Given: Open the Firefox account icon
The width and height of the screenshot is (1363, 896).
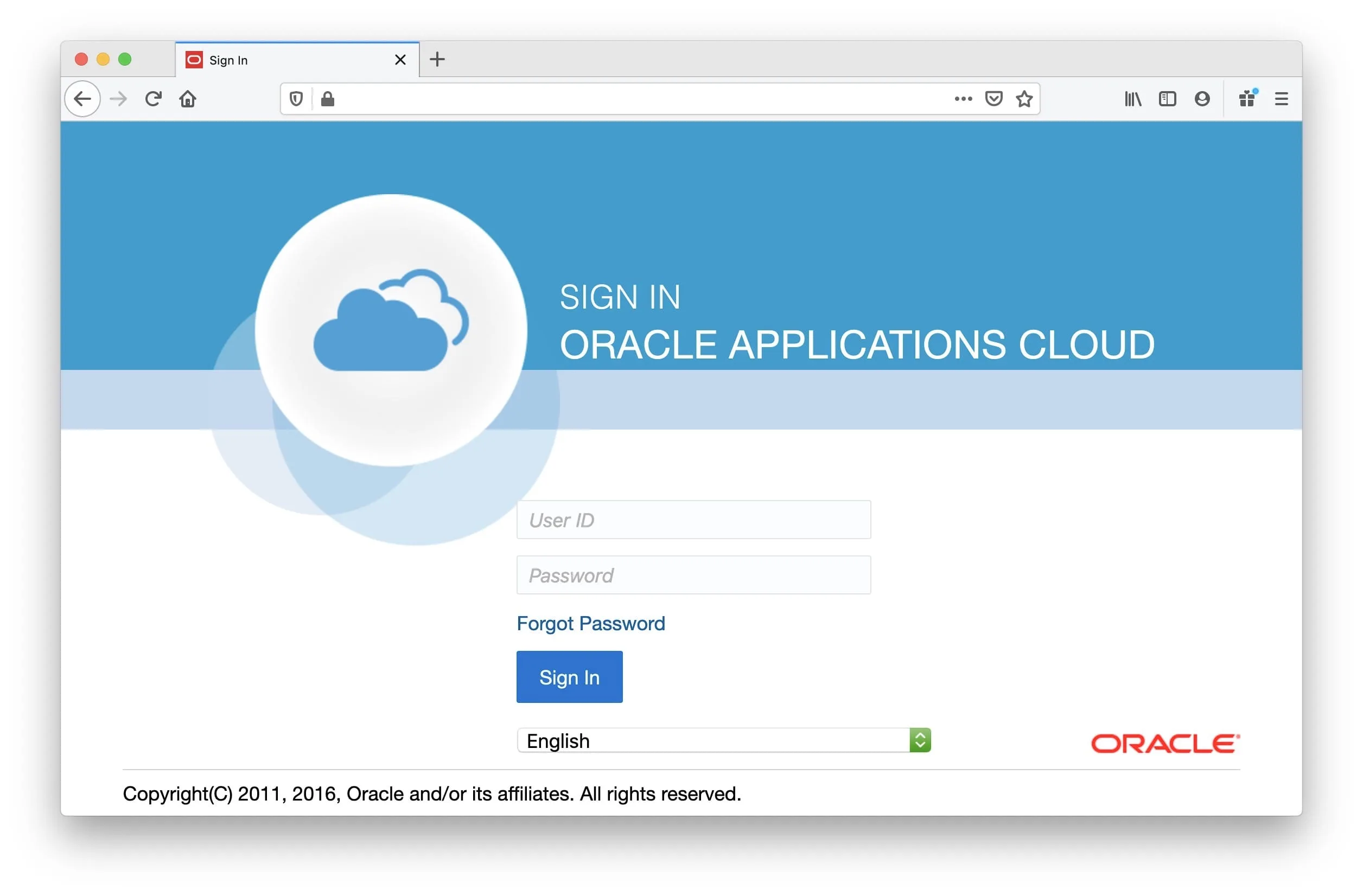Looking at the screenshot, I should 1202,99.
